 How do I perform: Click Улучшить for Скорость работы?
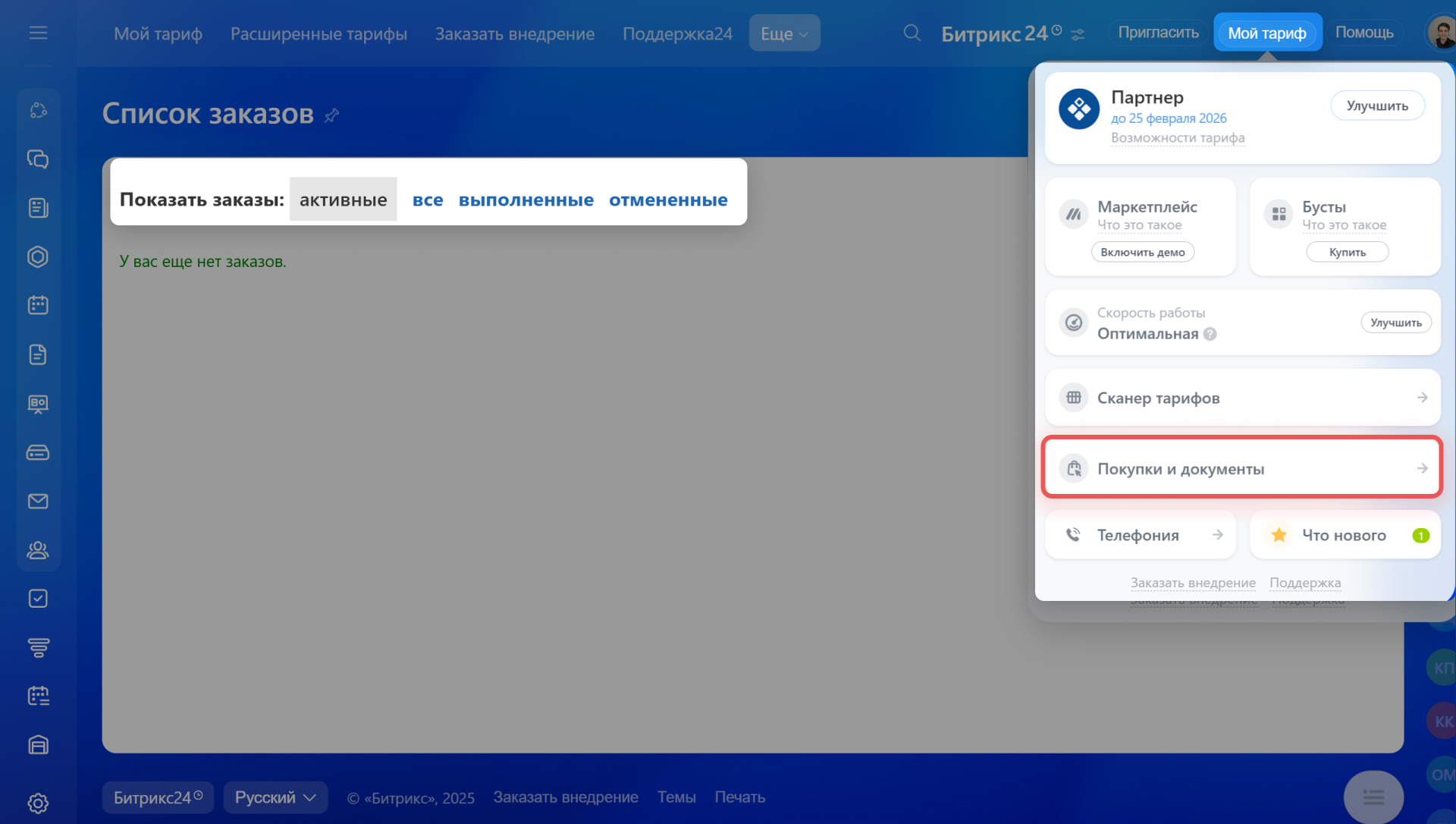[x=1395, y=322]
